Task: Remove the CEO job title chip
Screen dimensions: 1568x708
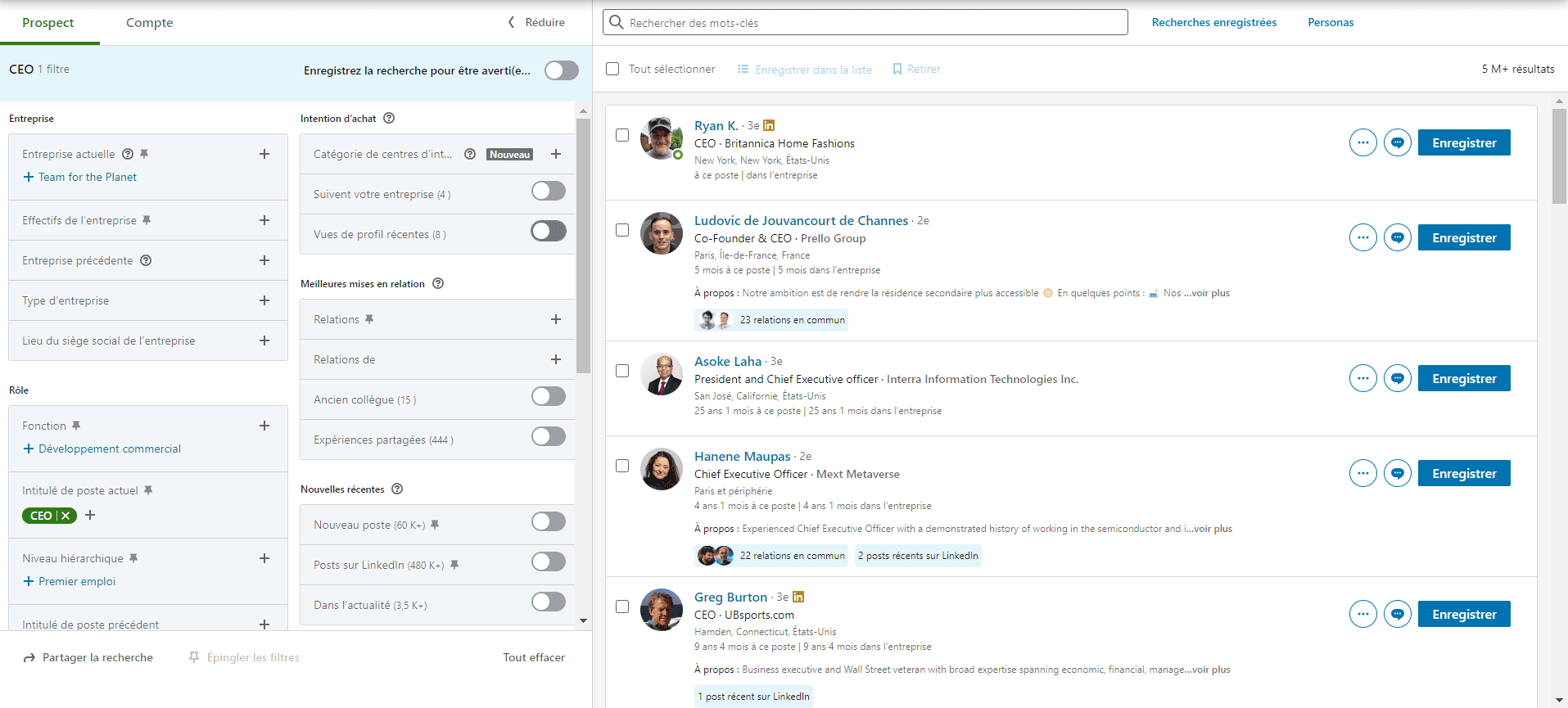Action: [66, 516]
